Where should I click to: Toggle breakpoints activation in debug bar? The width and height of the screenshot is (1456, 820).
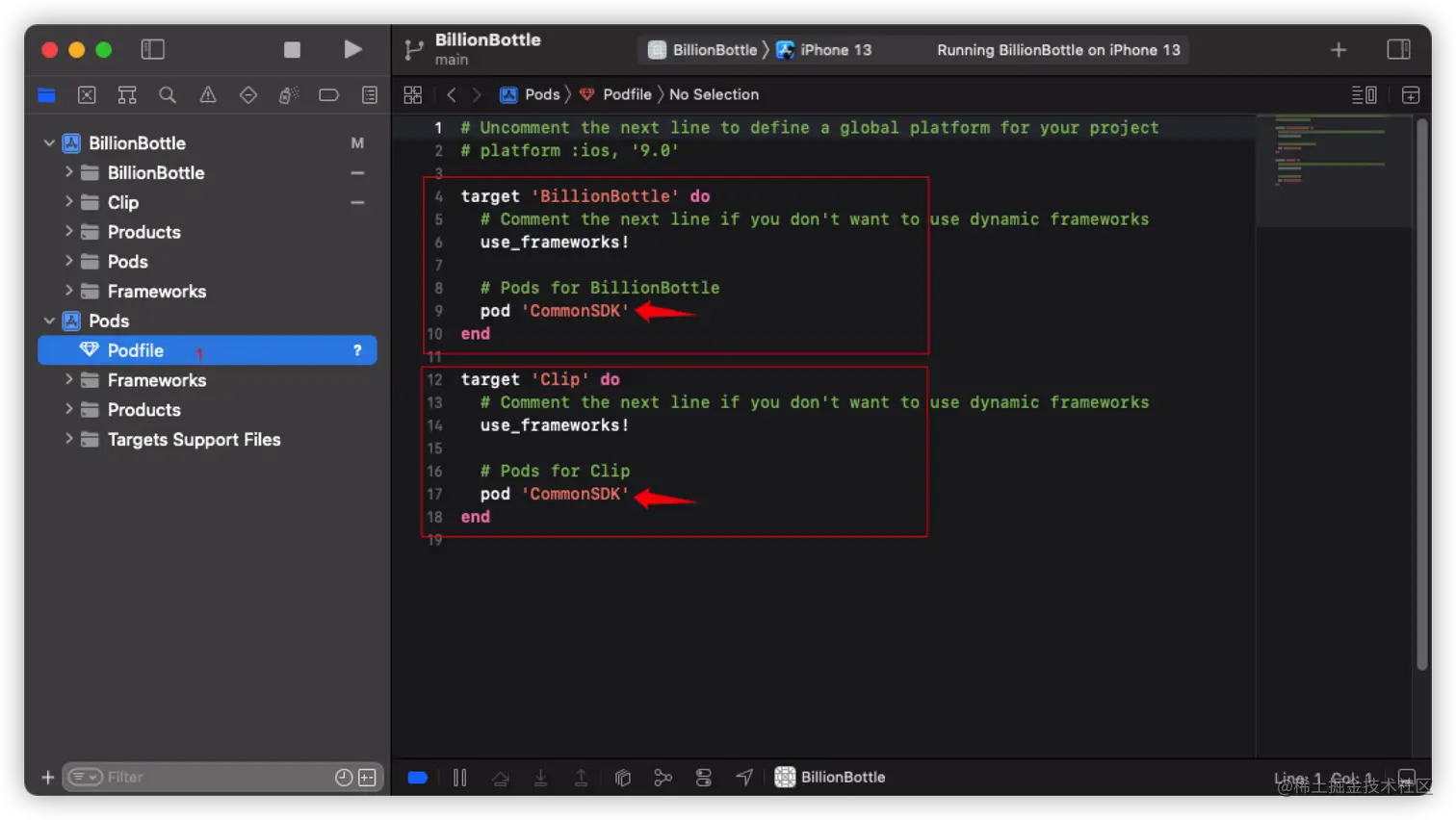(418, 778)
